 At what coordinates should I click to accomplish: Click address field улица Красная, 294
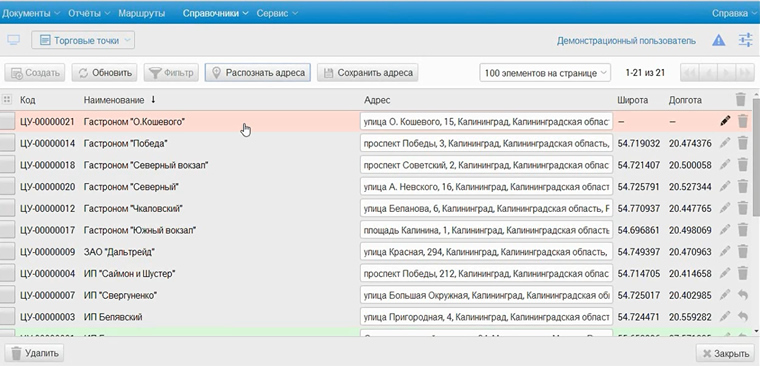click(x=487, y=252)
